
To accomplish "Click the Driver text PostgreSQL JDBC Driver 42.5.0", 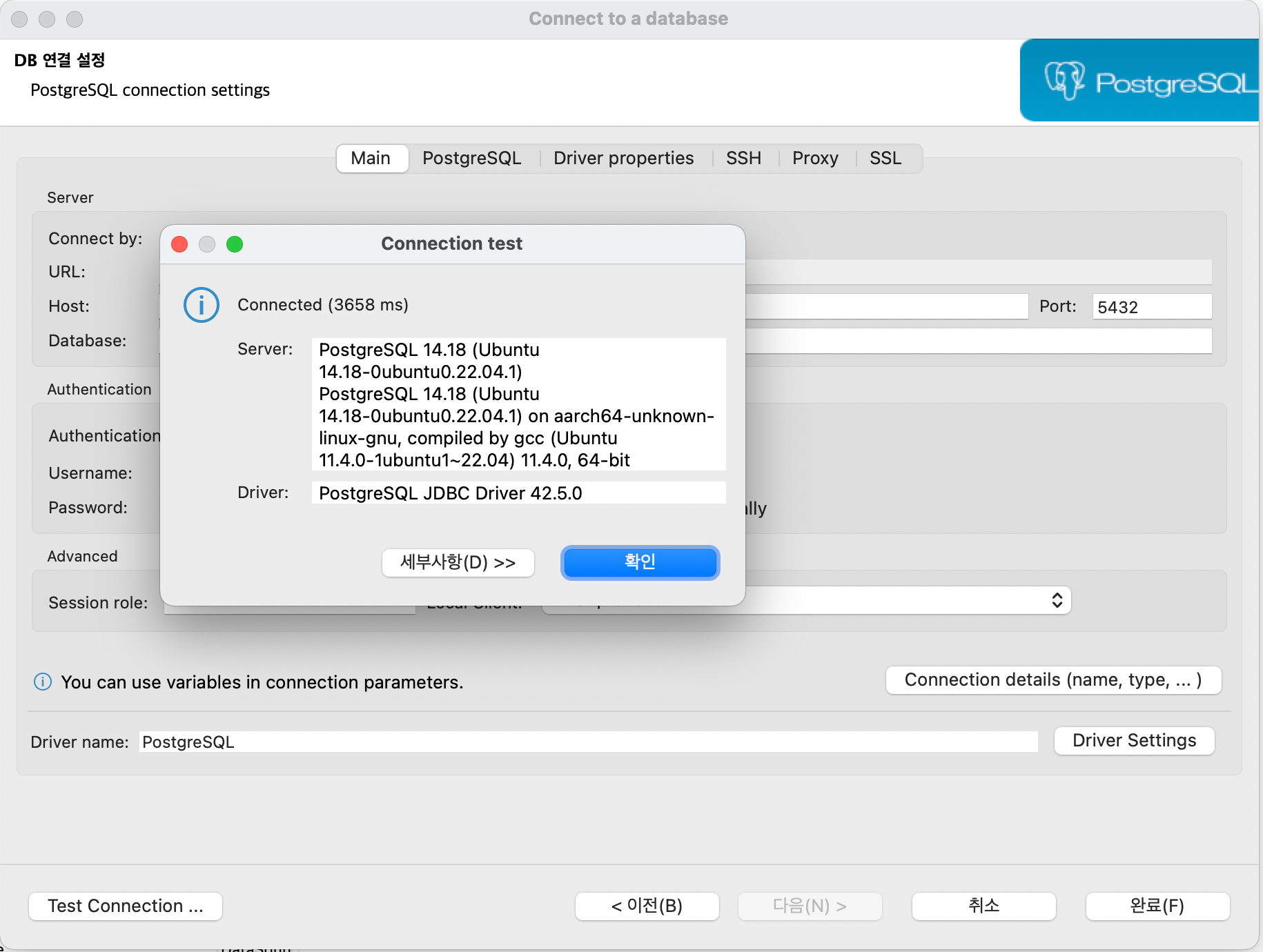I will [519, 493].
